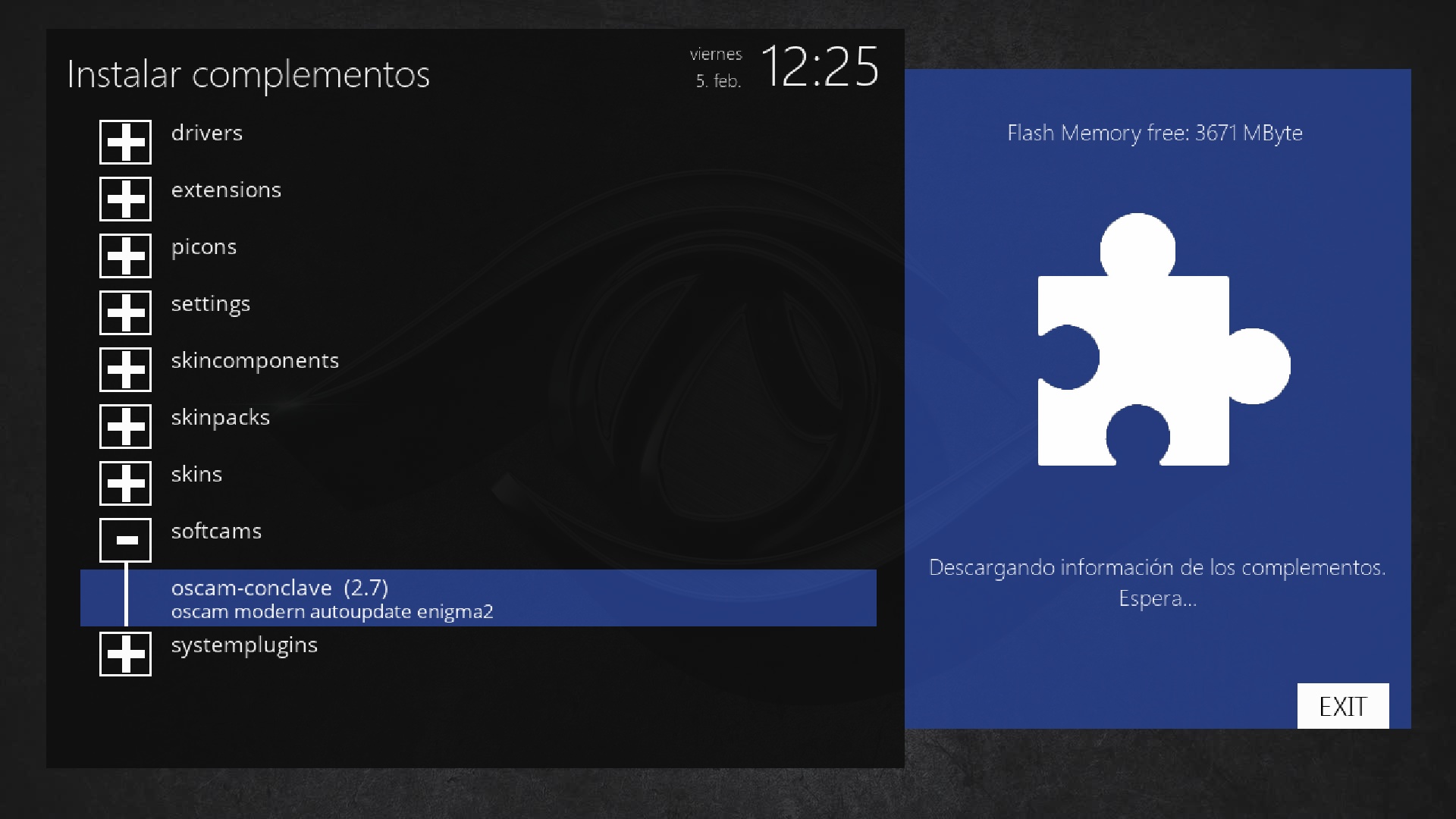Screen dimensions: 1456x819
Task: Click the Flash Memory free text
Action: click(1154, 133)
